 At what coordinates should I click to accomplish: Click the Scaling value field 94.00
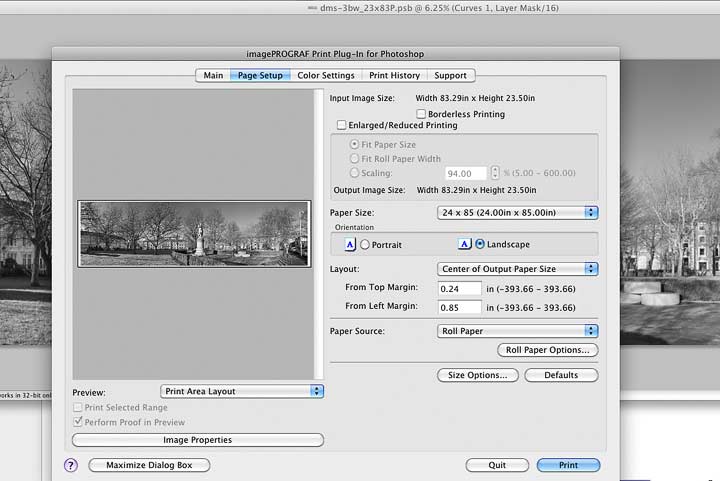466,173
